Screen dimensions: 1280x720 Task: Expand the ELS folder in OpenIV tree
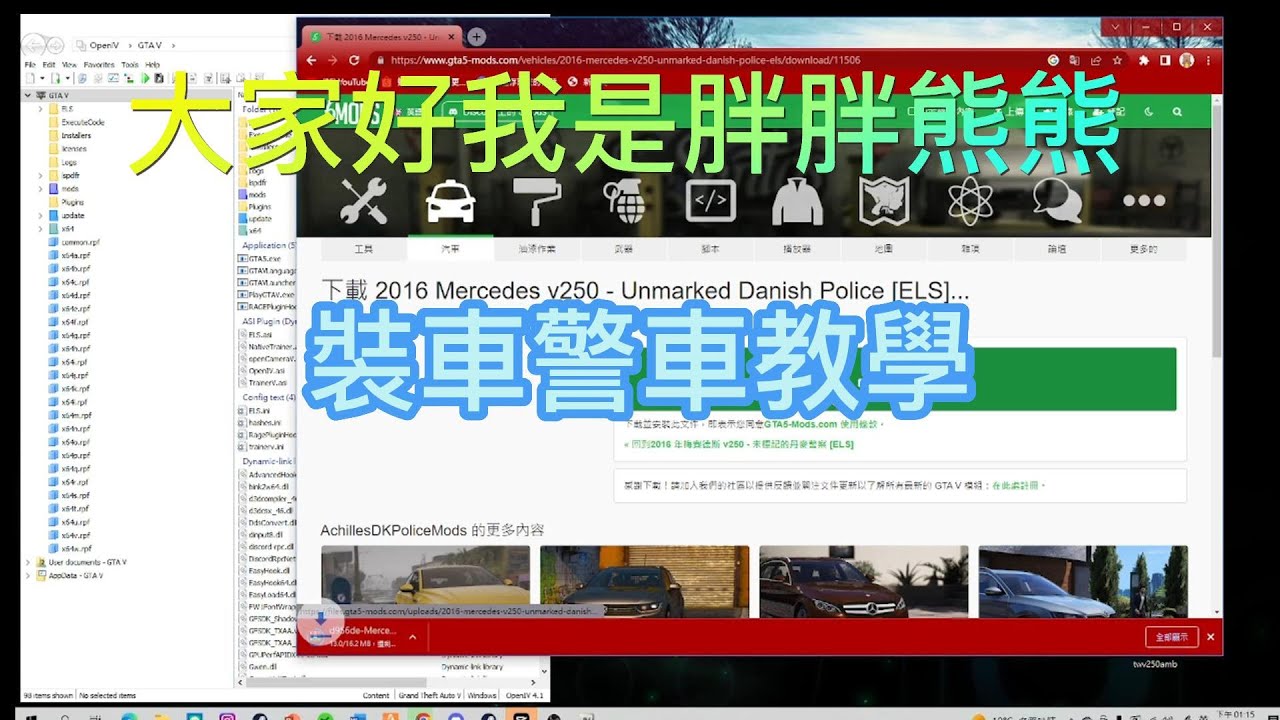(x=41, y=108)
